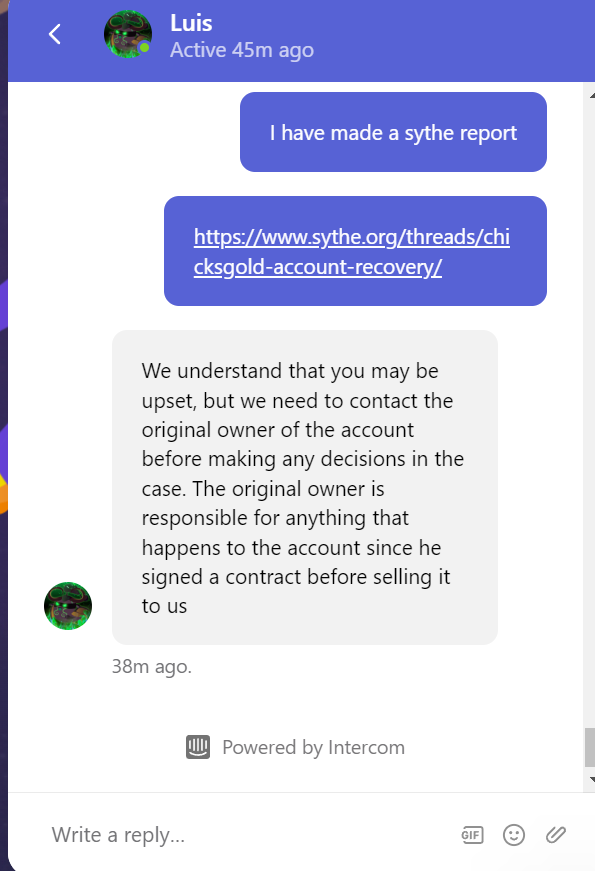595x871 pixels.
Task: Click the chat scrollbar thumb
Action: (590, 748)
